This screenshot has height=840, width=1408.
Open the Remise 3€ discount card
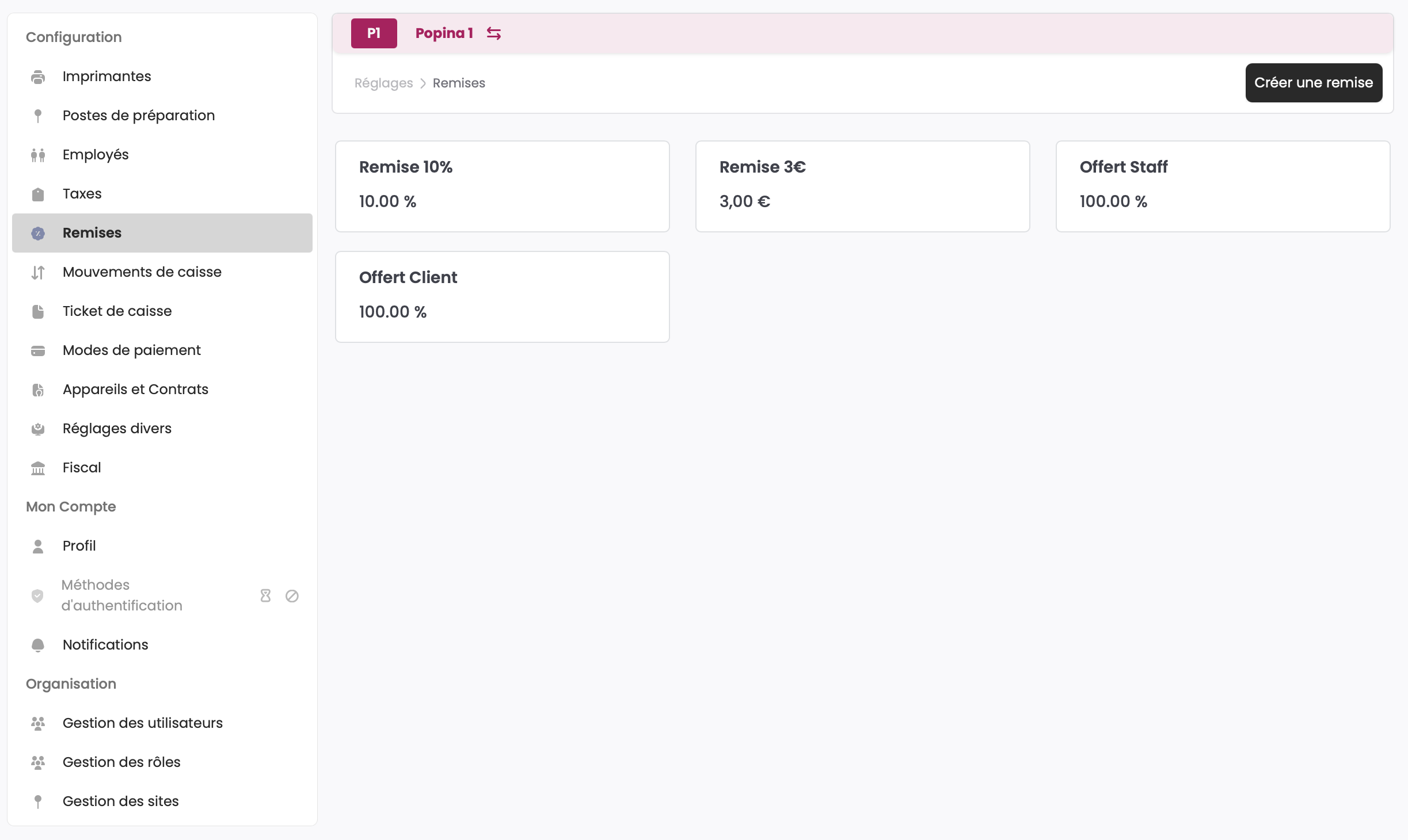862,186
